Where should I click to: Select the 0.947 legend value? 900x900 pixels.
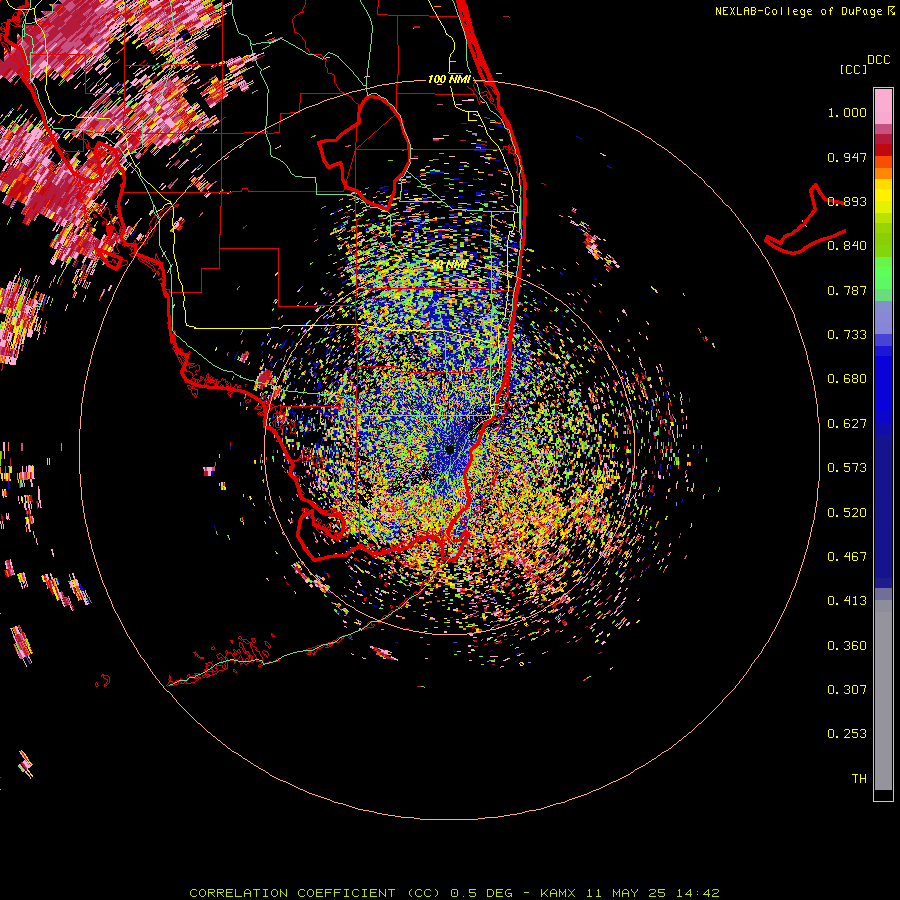tap(847, 157)
